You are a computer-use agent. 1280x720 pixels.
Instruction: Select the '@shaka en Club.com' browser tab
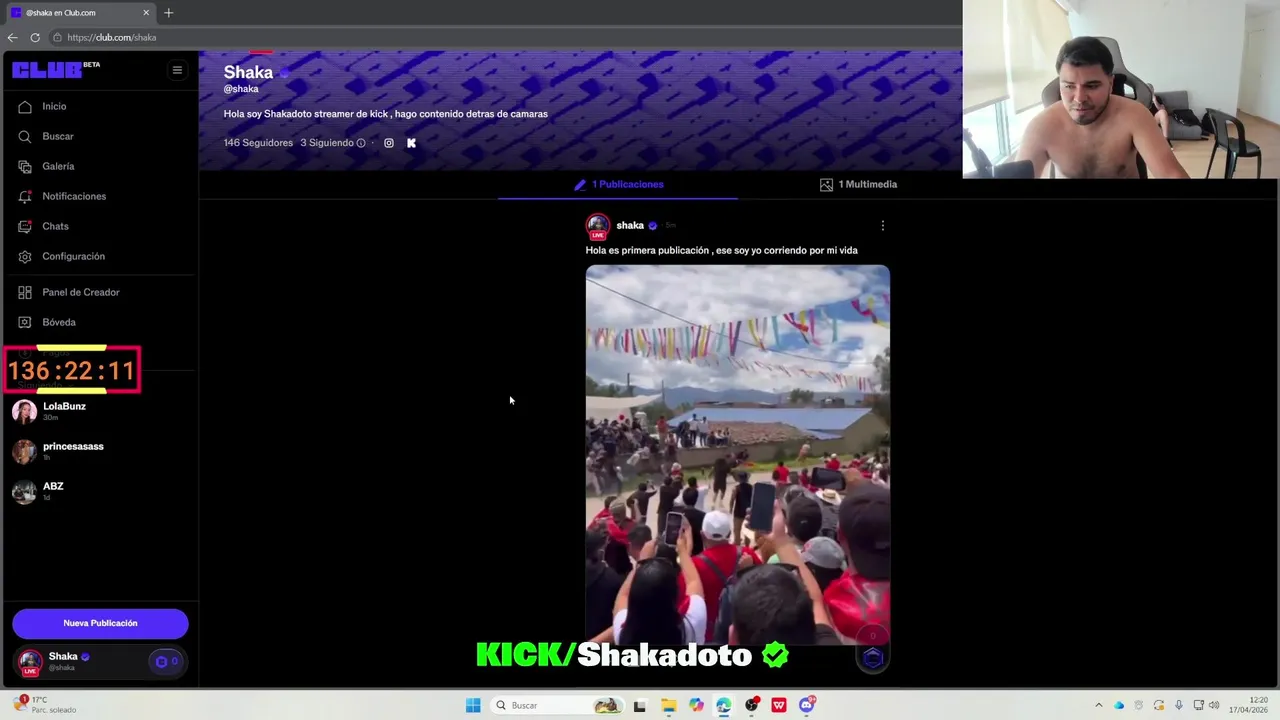click(80, 13)
